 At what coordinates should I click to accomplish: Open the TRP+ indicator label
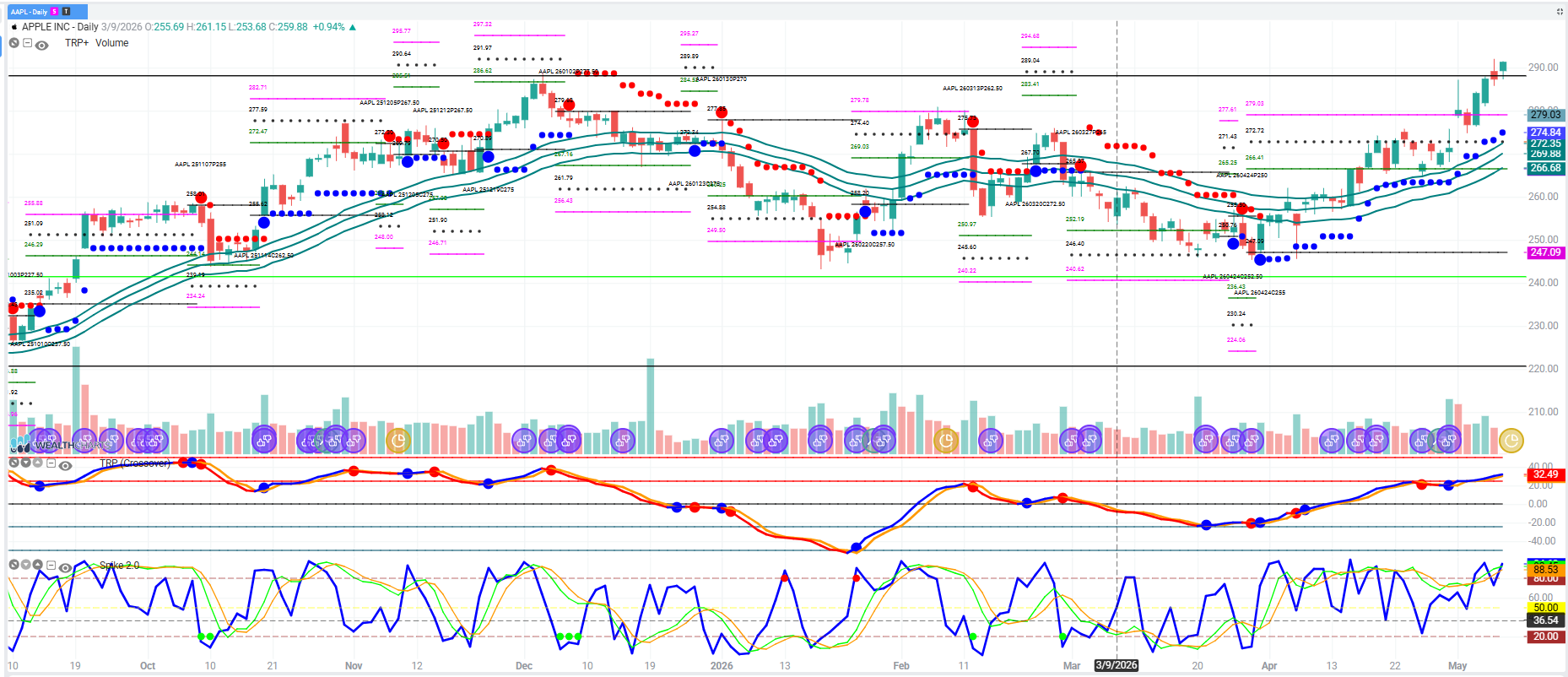[77, 43]
